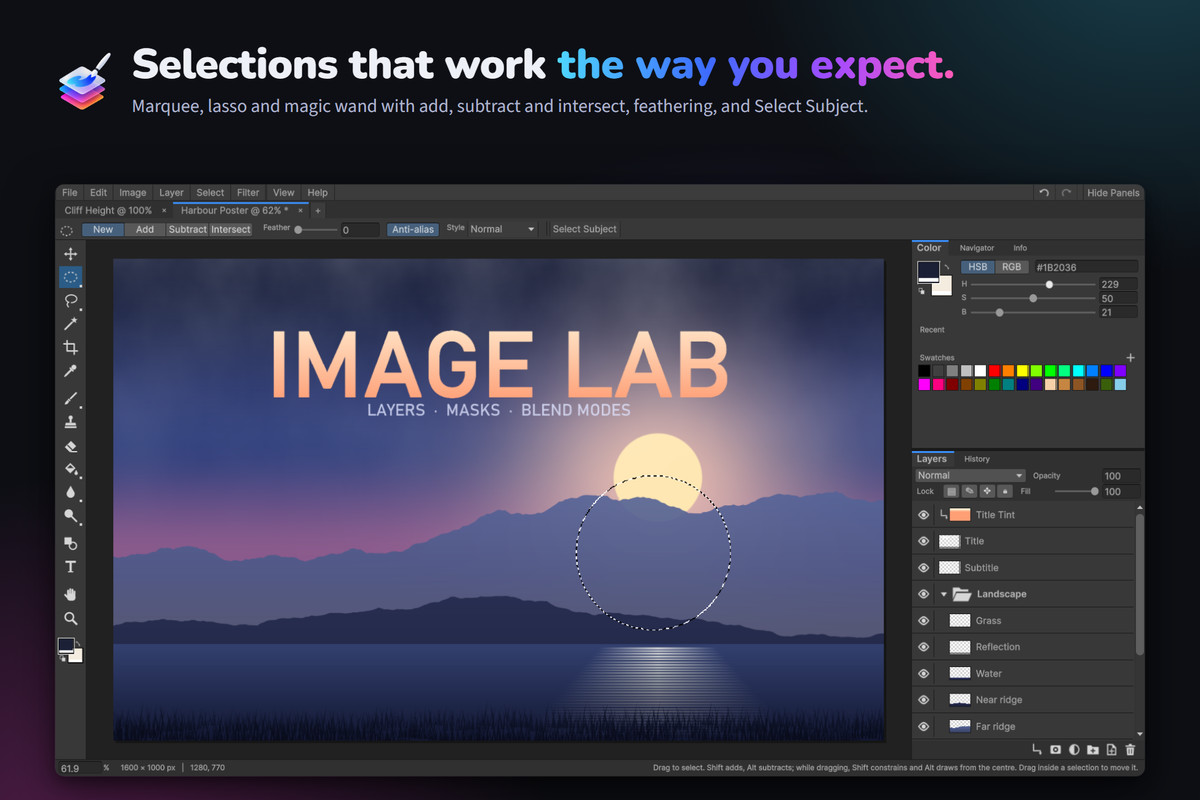This screenshot has width=1200, height=800.
Task: Hide the Water layer
Action: coord(924,674)
